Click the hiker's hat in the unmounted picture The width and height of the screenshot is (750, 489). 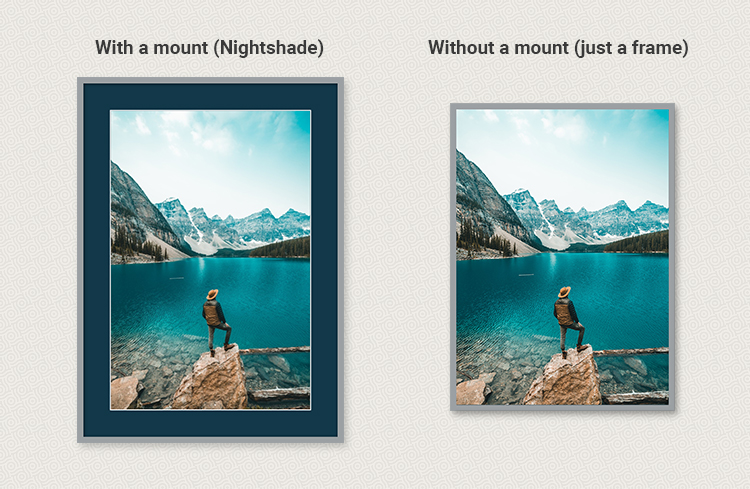pos(564,291)
